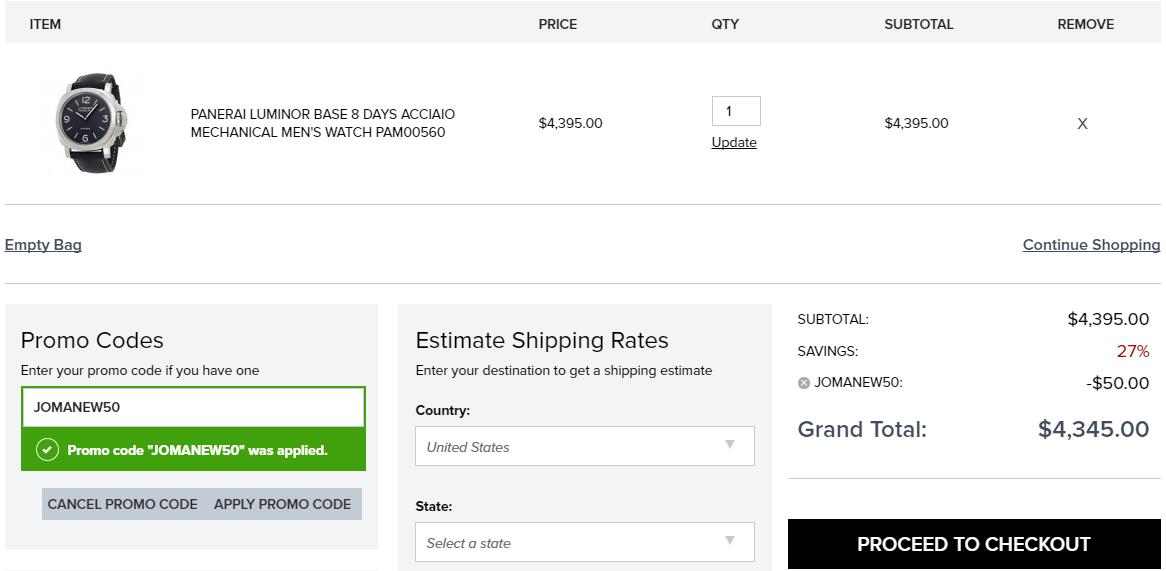Click the promo code applied message
Screen dimensions: 1166x571
[x=193, y=450]
